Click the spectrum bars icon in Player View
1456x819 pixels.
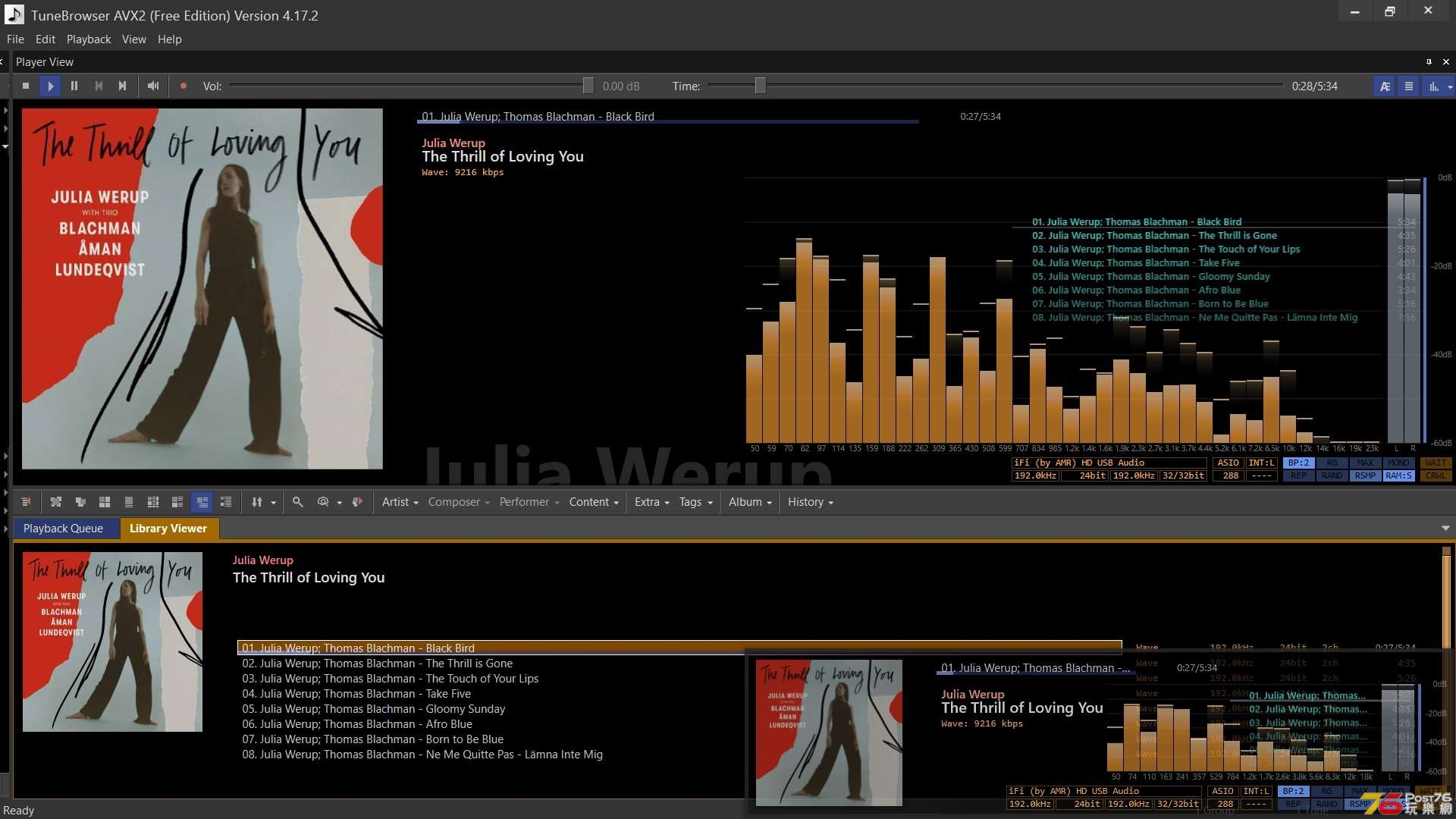1433,86
